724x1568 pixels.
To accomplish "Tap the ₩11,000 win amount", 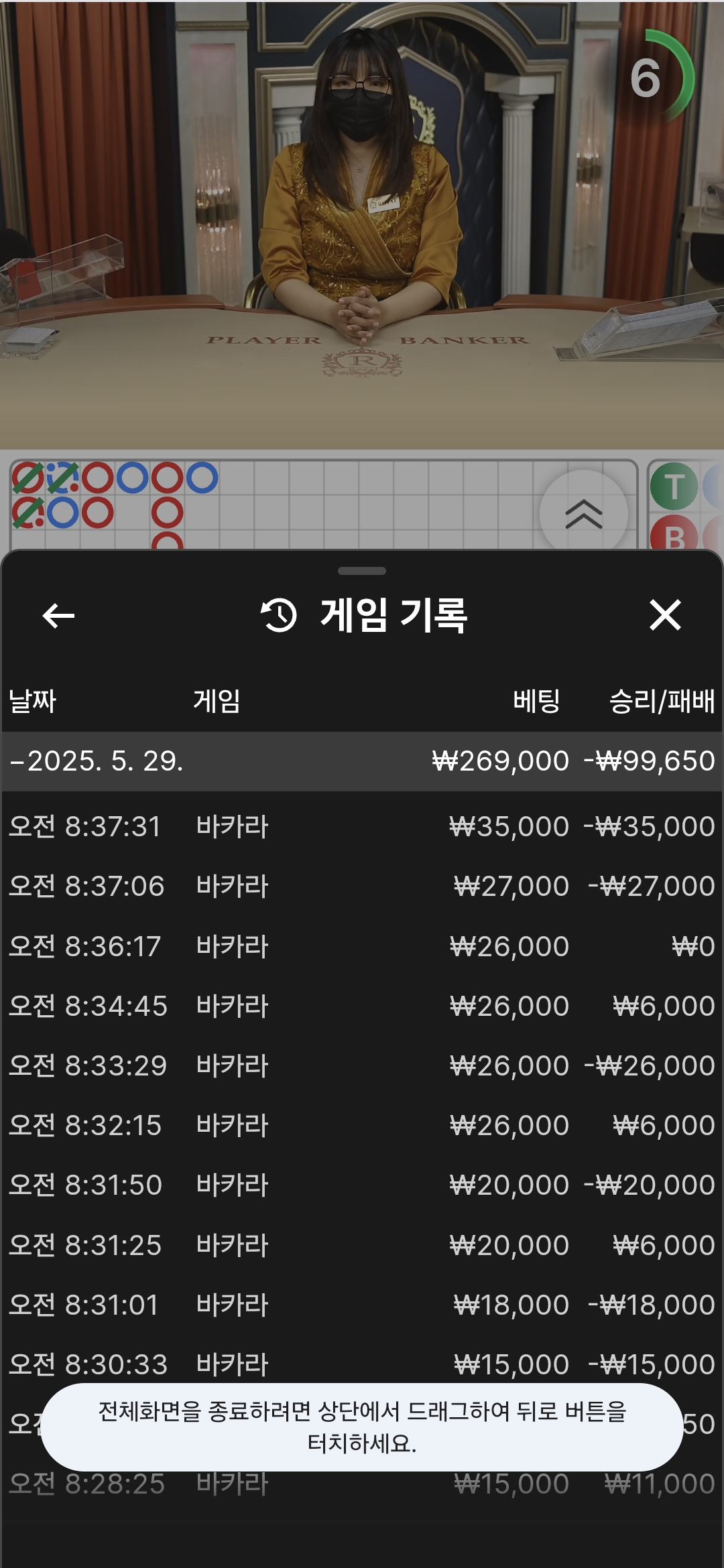I will tap(660, 1484).
